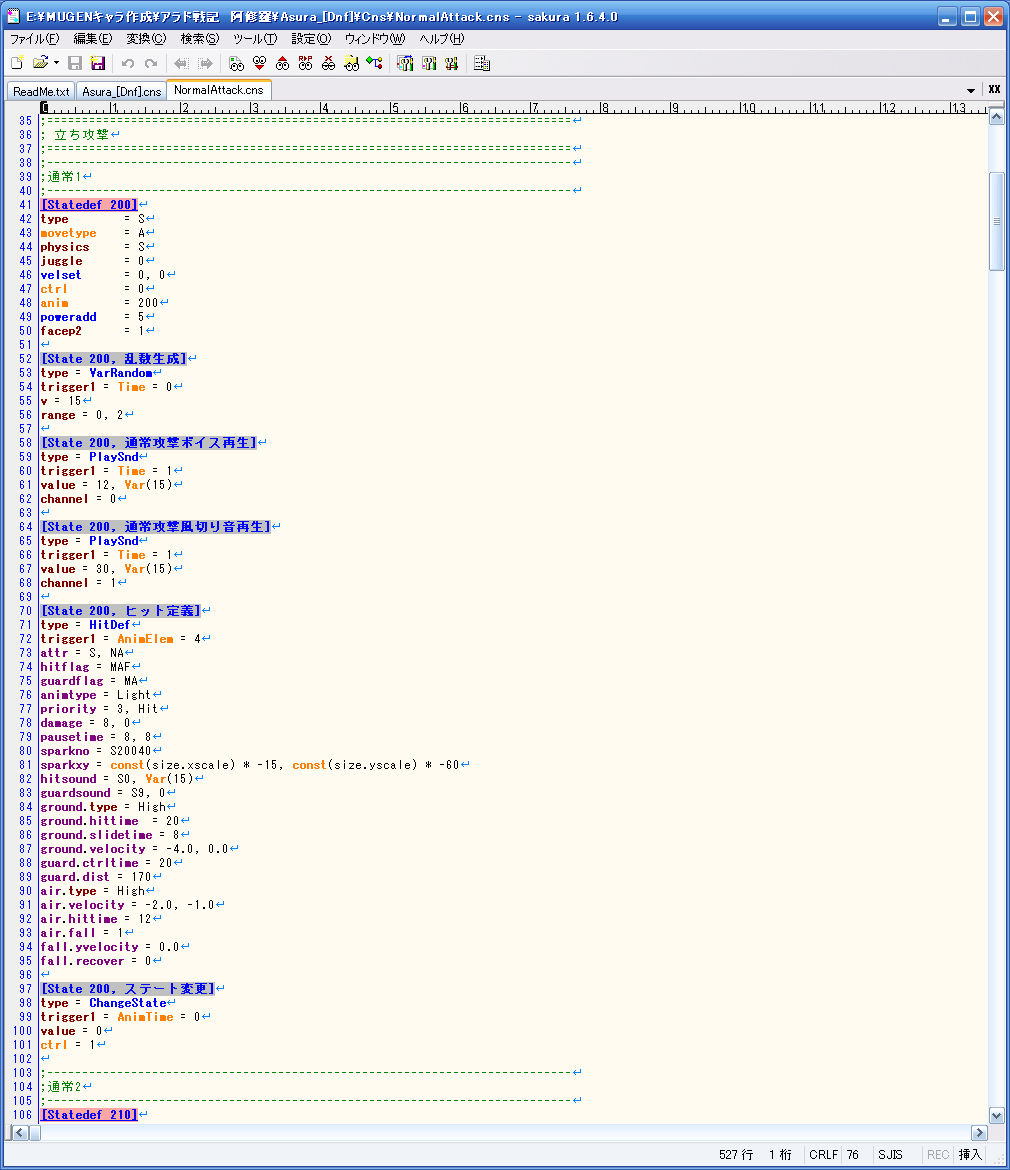Viewport: 1010px width, 1170px height.
Task: Open the ツール(T) menu
Action: tap(255, 39)
